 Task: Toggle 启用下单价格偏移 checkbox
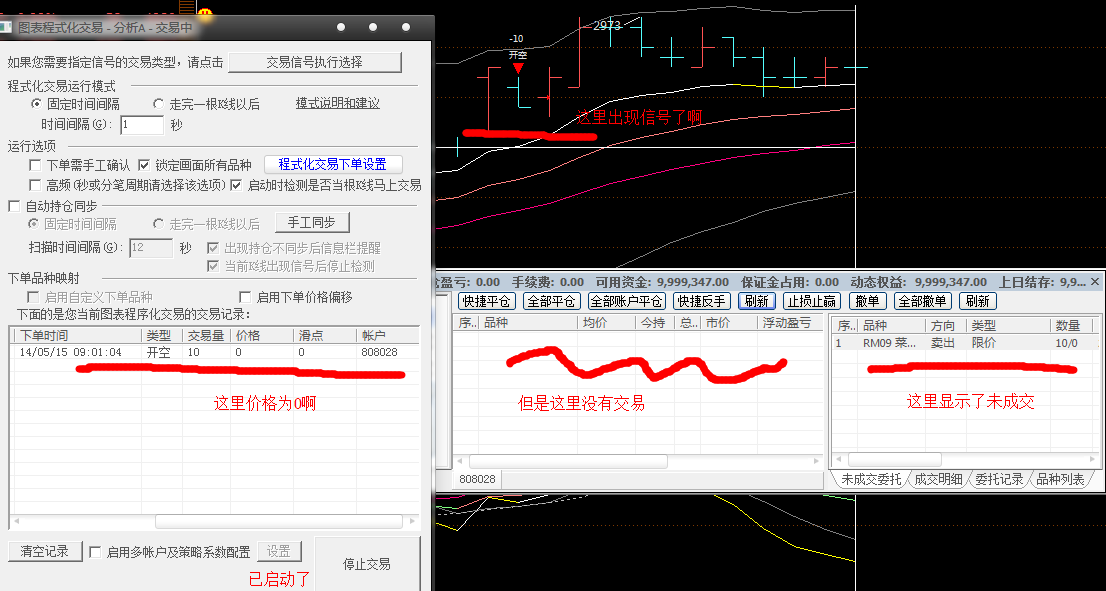[245, 297]
